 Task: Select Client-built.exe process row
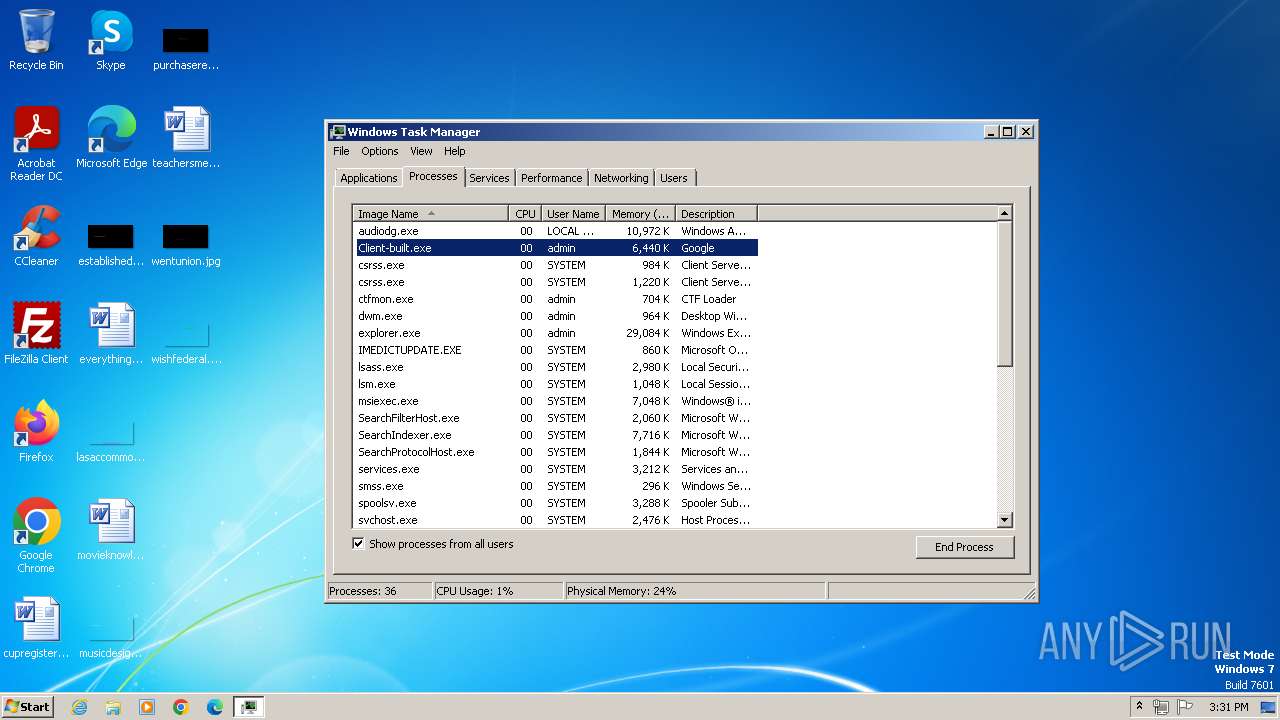[x=555, y=248]
